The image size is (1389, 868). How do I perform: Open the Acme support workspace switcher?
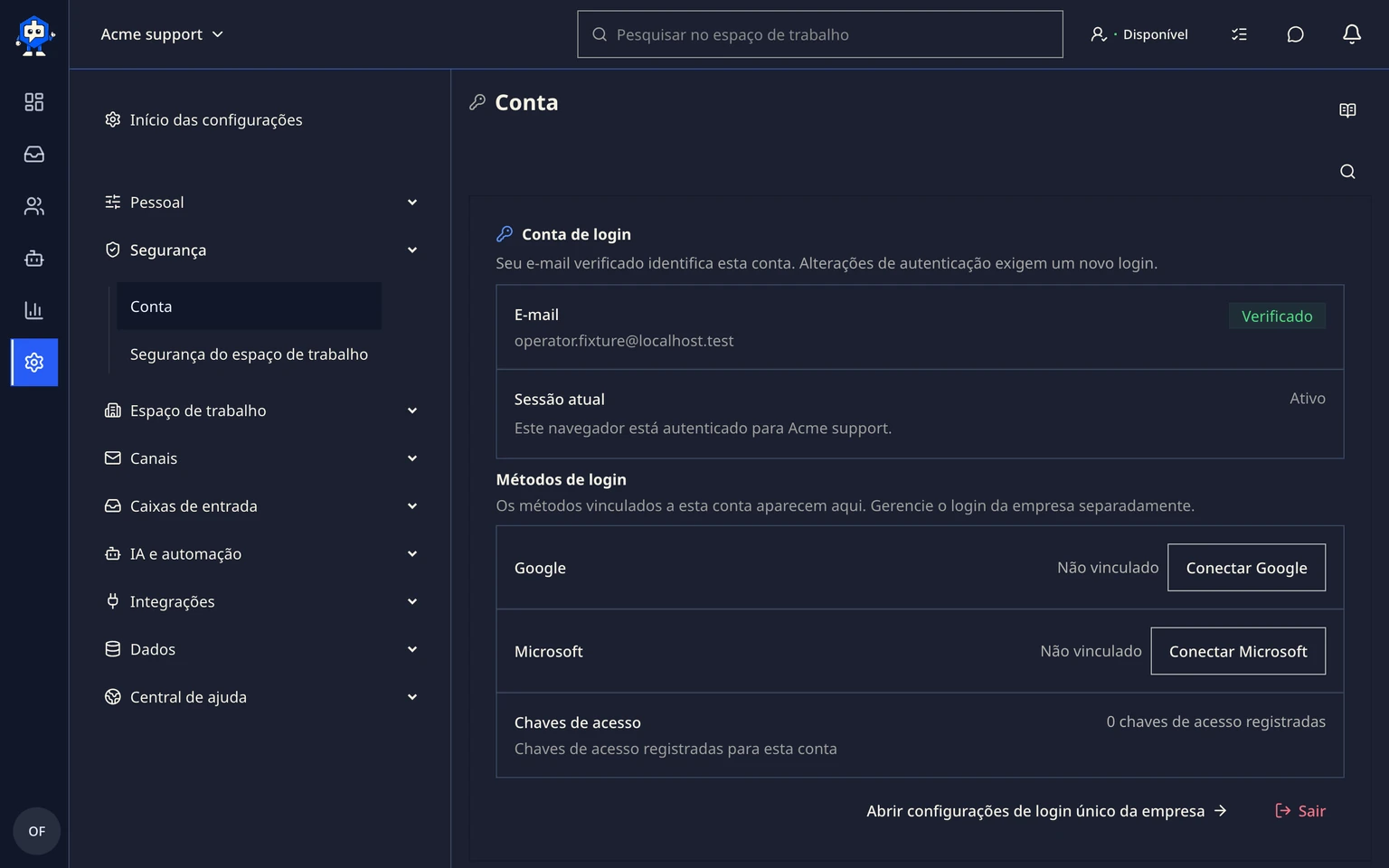(162, 34)
